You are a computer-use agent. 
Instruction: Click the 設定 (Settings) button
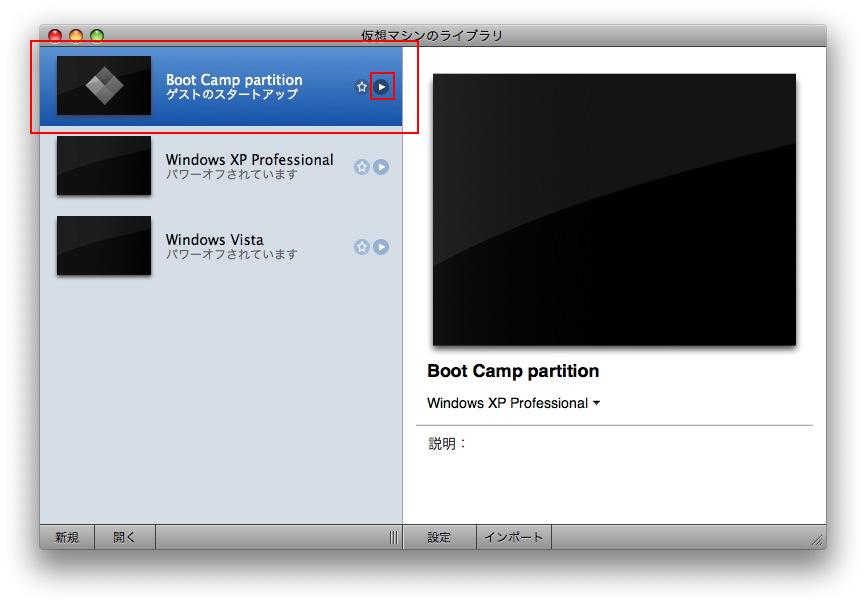coord(440,537)
